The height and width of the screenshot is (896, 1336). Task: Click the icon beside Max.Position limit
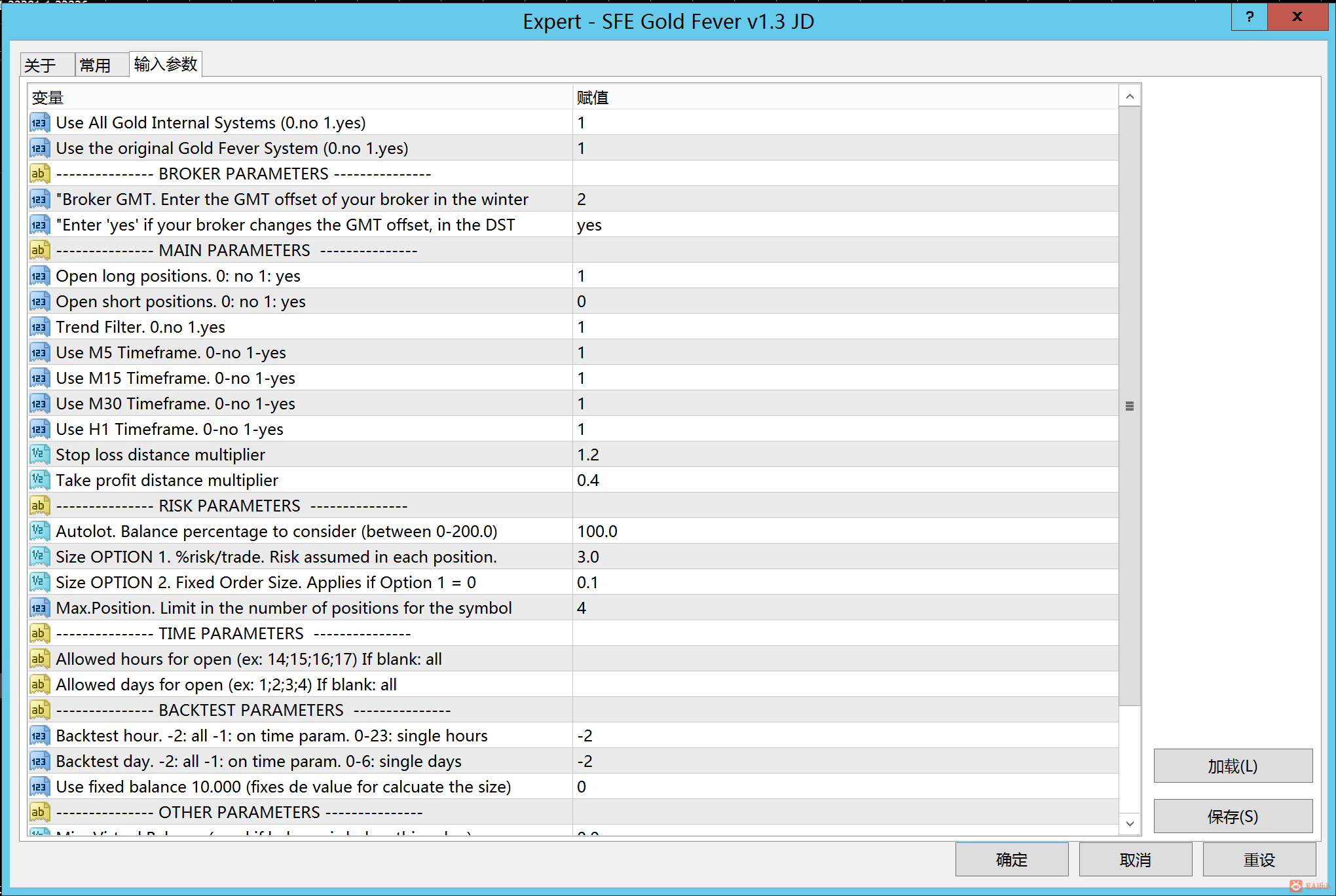[39, 608]
